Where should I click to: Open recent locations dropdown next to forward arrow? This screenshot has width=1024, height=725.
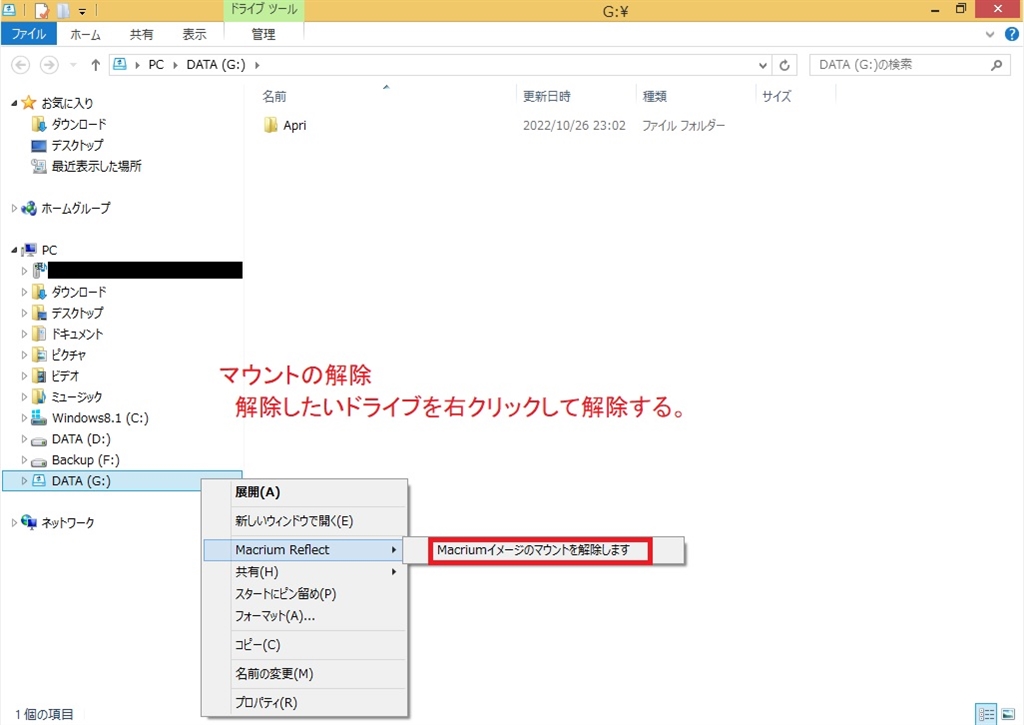coord(73,65)
